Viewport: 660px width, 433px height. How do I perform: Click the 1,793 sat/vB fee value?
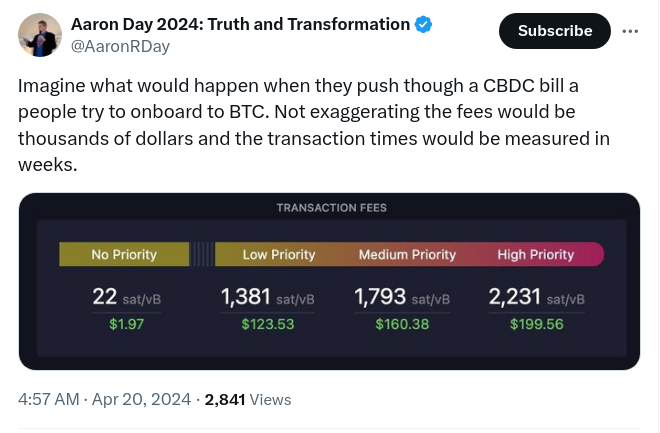[x=402, y=297]
